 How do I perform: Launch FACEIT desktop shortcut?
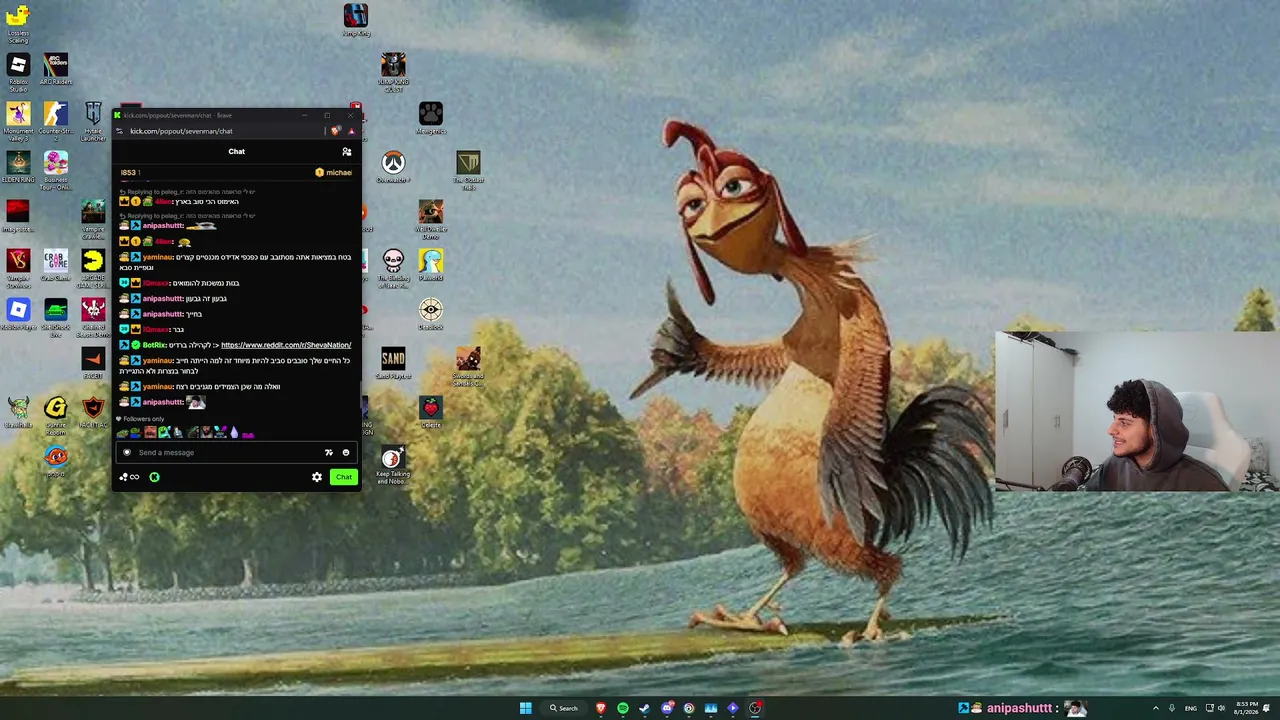pyautogui.click(x=93, y=361)
